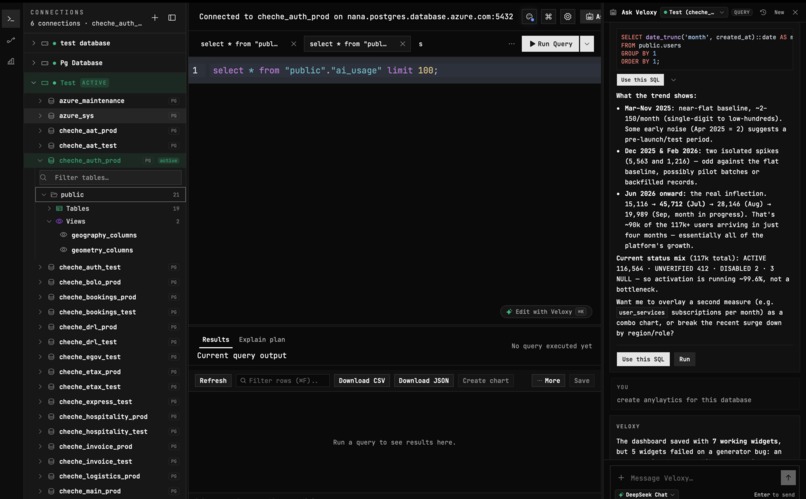
Task: Click the Views eye icon
Action: pos(59,221)
